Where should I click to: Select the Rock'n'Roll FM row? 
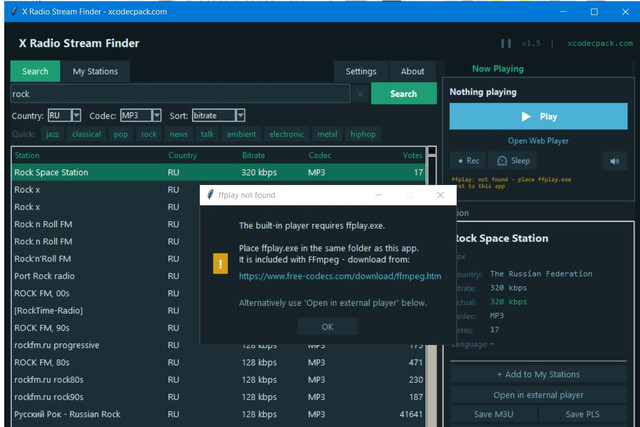[x=106, y=259]
